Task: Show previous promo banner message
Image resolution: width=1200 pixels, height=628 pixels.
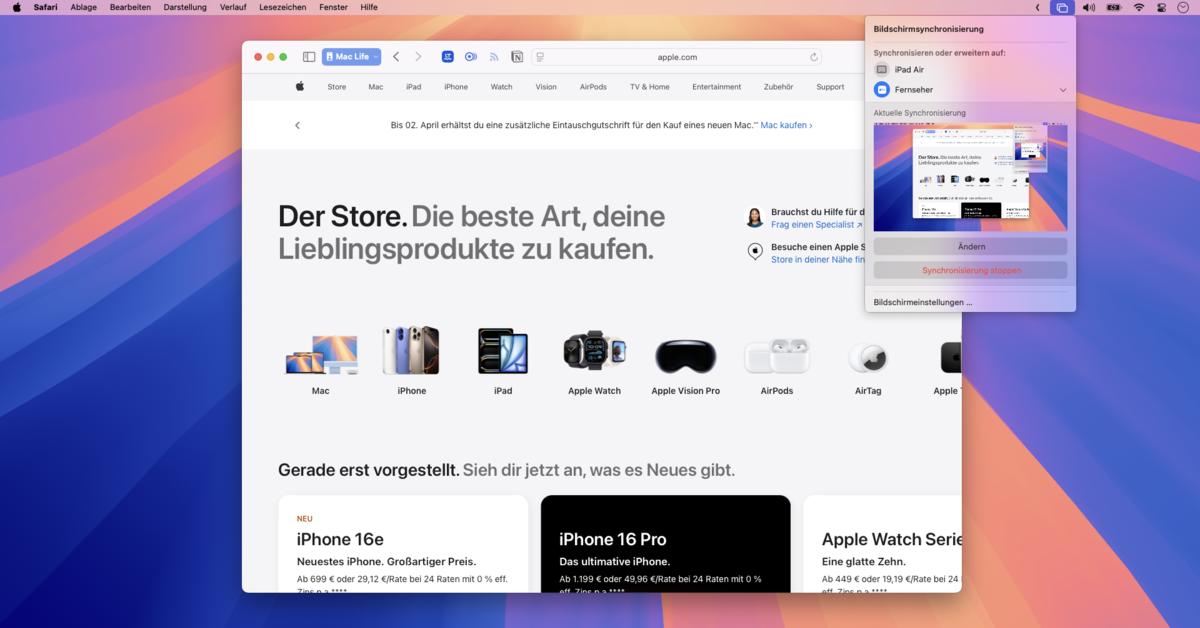Action: [x=297, y=125]
